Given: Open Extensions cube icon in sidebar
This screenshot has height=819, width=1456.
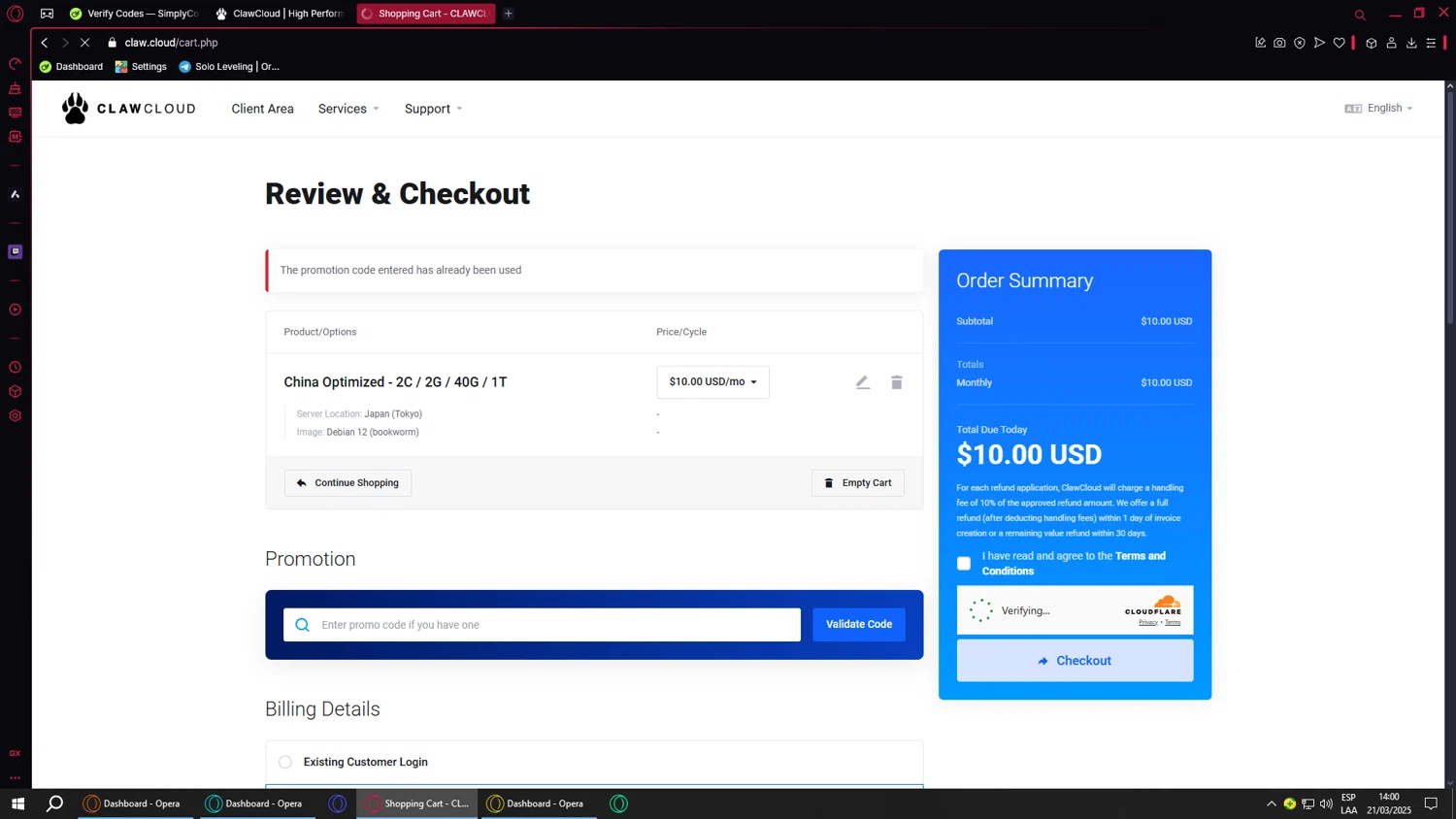Looking at the screenshot, I should pos(15,392).
